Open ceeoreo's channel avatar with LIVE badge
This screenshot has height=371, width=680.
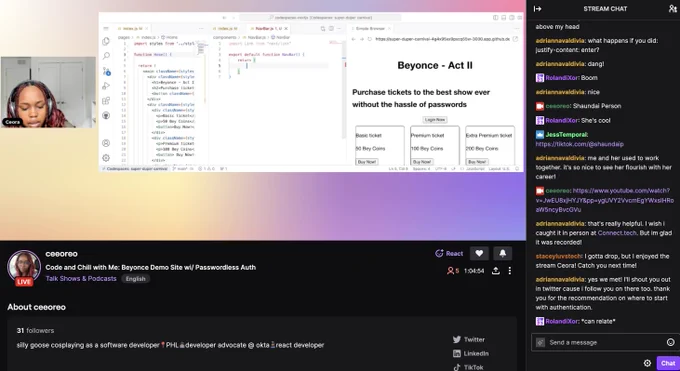coord(24,268)
